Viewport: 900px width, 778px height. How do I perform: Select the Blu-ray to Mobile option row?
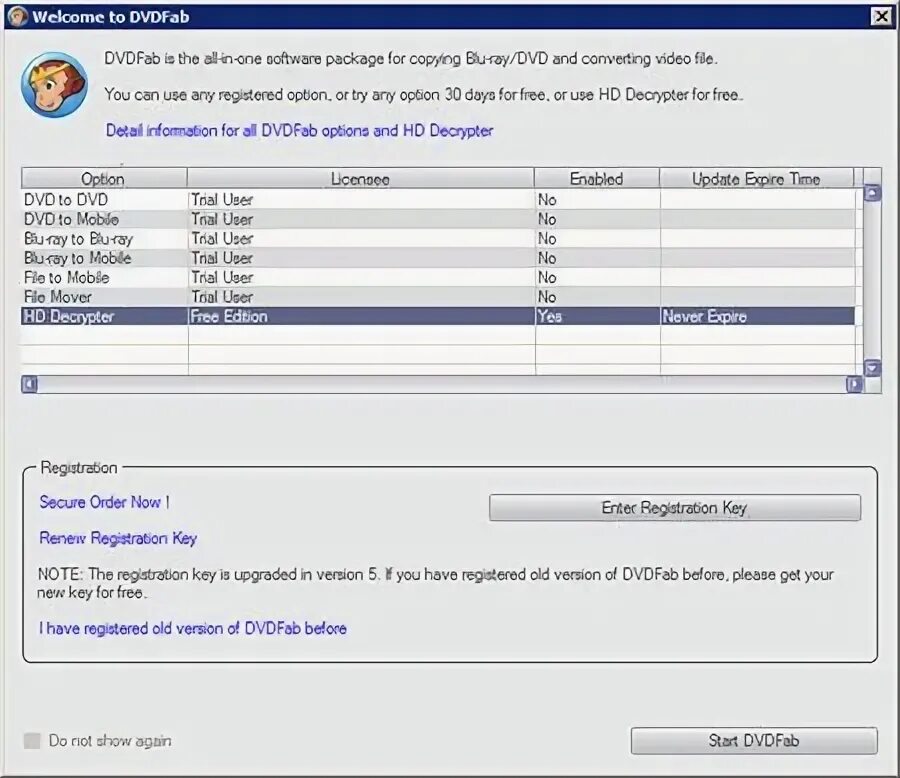(438, 258)
